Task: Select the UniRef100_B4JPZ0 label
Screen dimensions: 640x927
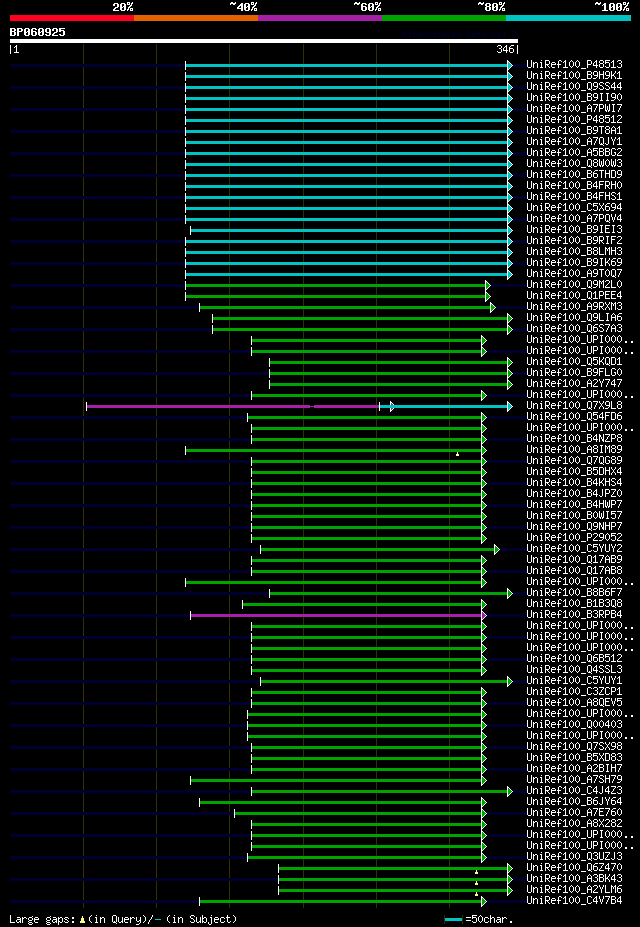Action: coord(574,494)
